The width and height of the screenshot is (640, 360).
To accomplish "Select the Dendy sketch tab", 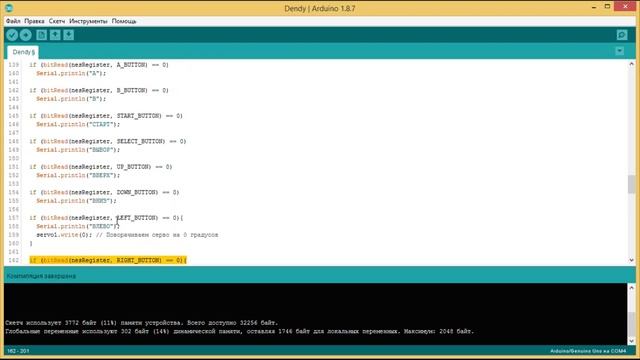I will (23, 52).
